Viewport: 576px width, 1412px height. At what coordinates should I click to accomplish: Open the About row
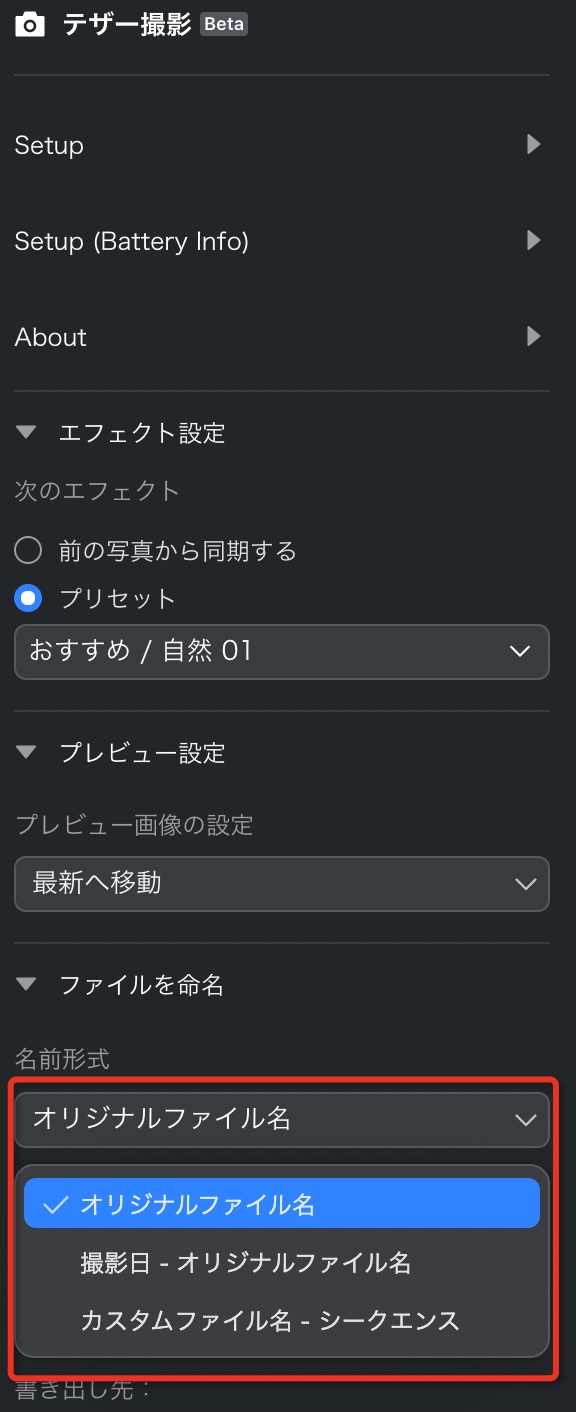pos(282,337)
